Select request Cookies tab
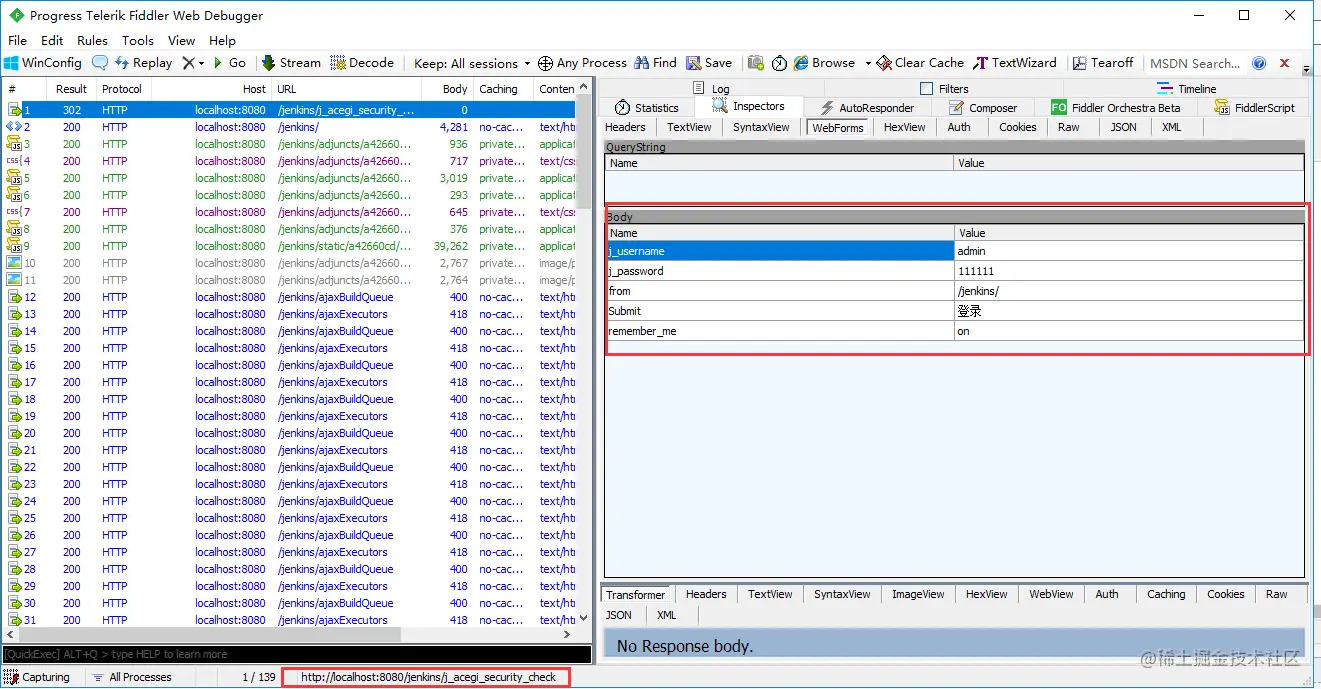The width and height of the screenshot is (1321, 689). (1018, 127)
